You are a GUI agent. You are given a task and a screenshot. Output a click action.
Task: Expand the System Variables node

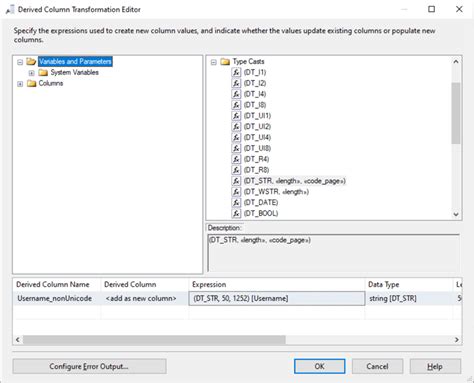(32, 73)
